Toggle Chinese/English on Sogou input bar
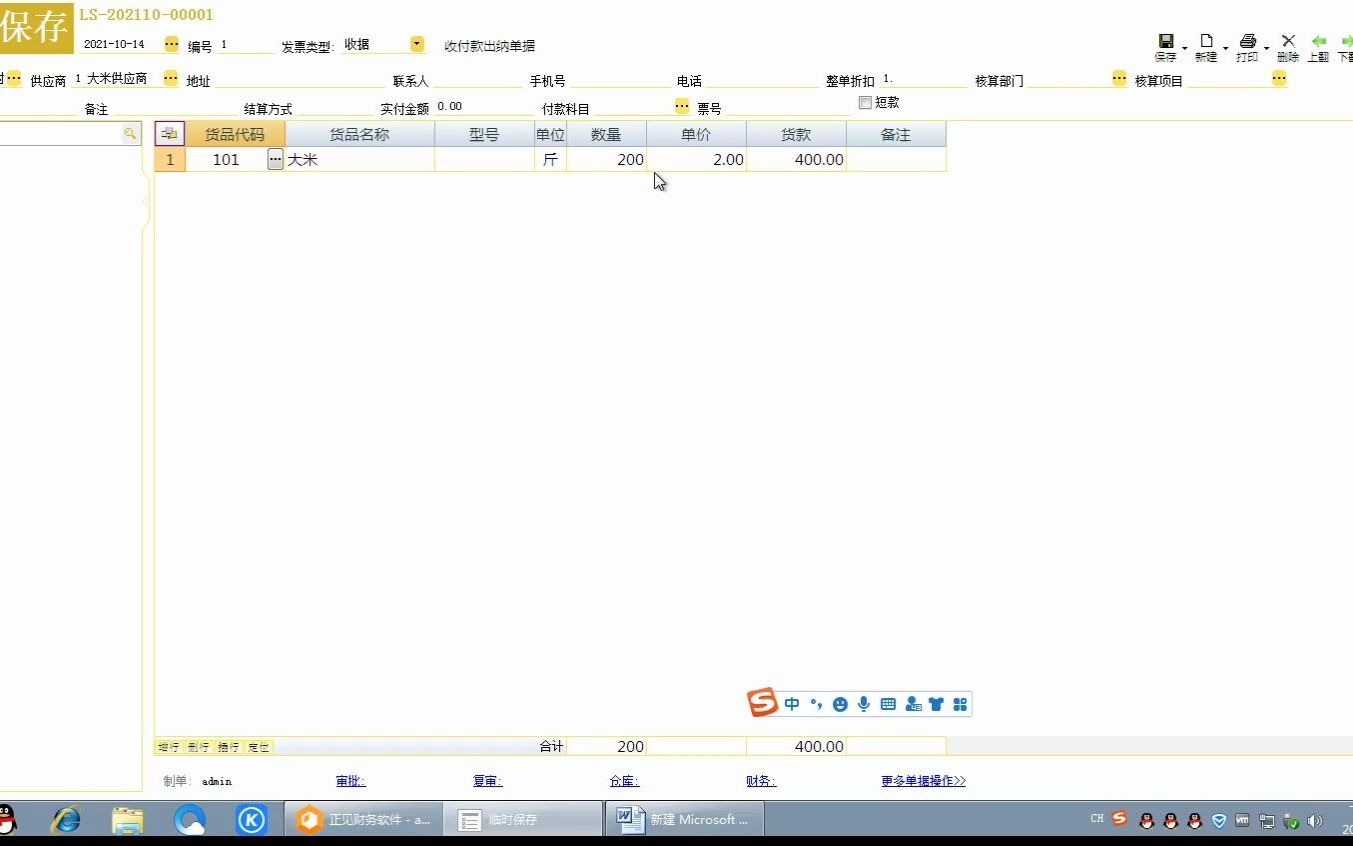 click(x=791, y=704)
